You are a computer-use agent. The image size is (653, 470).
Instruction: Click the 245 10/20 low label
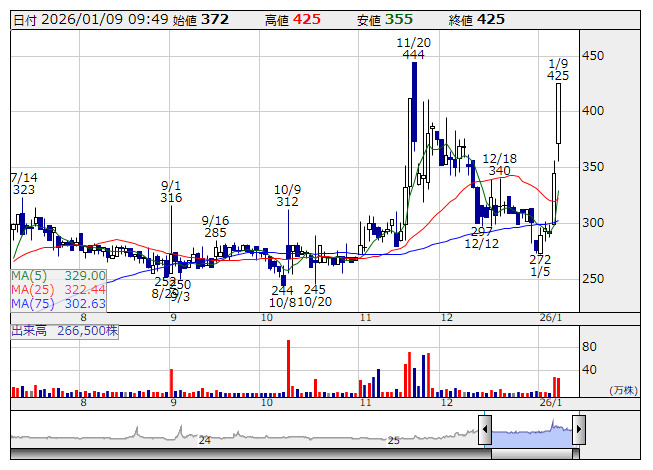[x=315, y=296]
